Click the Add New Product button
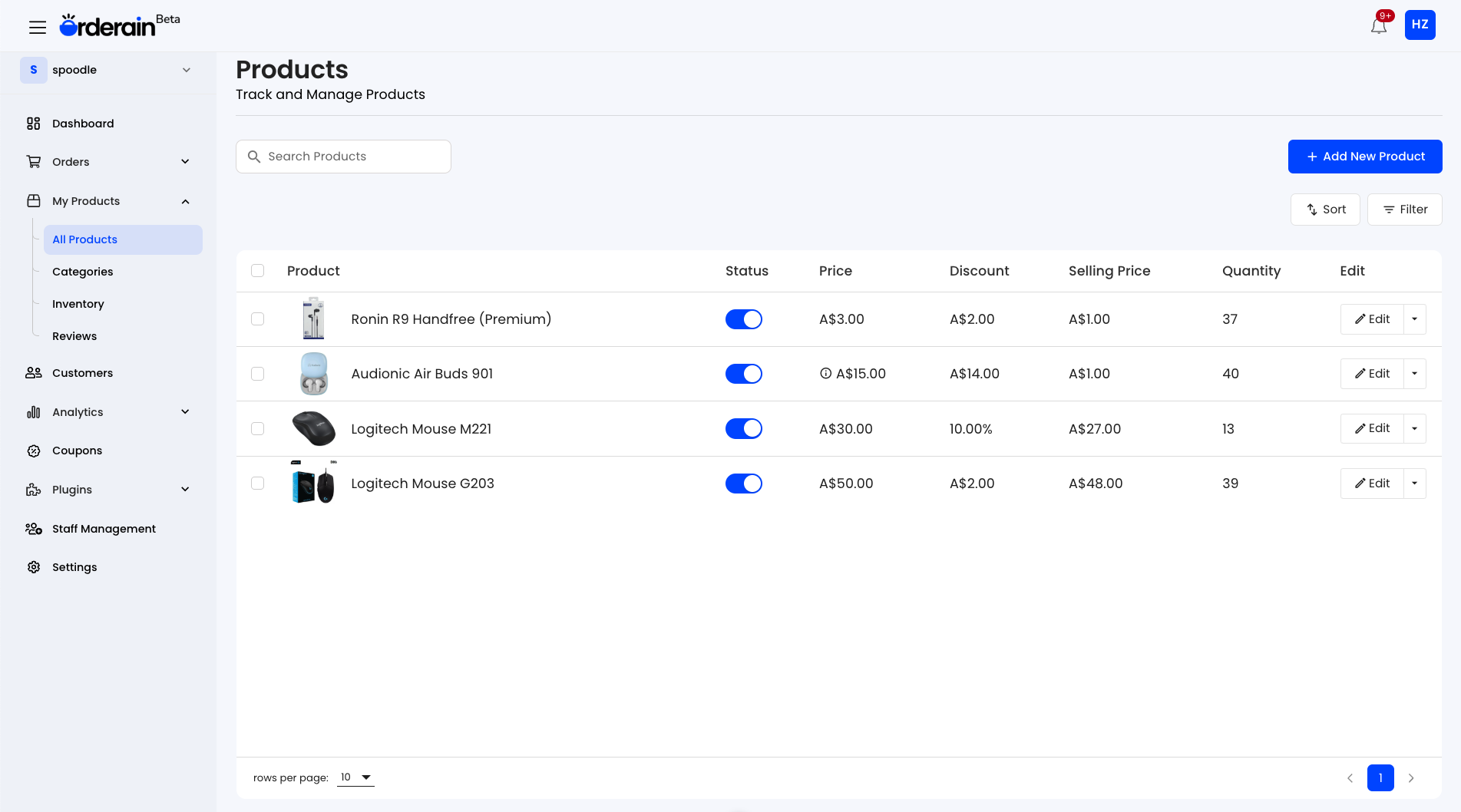Image resolution: width=1461 pixels, height=812 pixels. coord(1365,157)
